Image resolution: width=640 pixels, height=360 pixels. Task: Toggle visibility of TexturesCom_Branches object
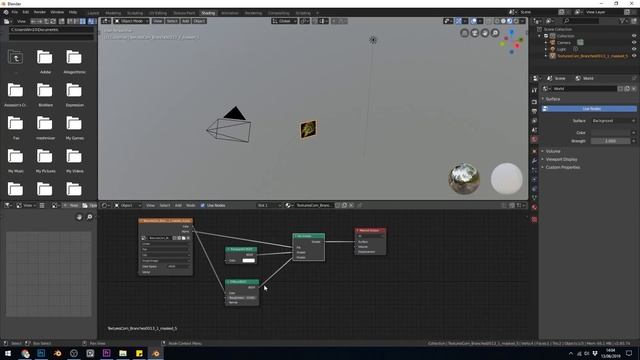click(634, 56)
